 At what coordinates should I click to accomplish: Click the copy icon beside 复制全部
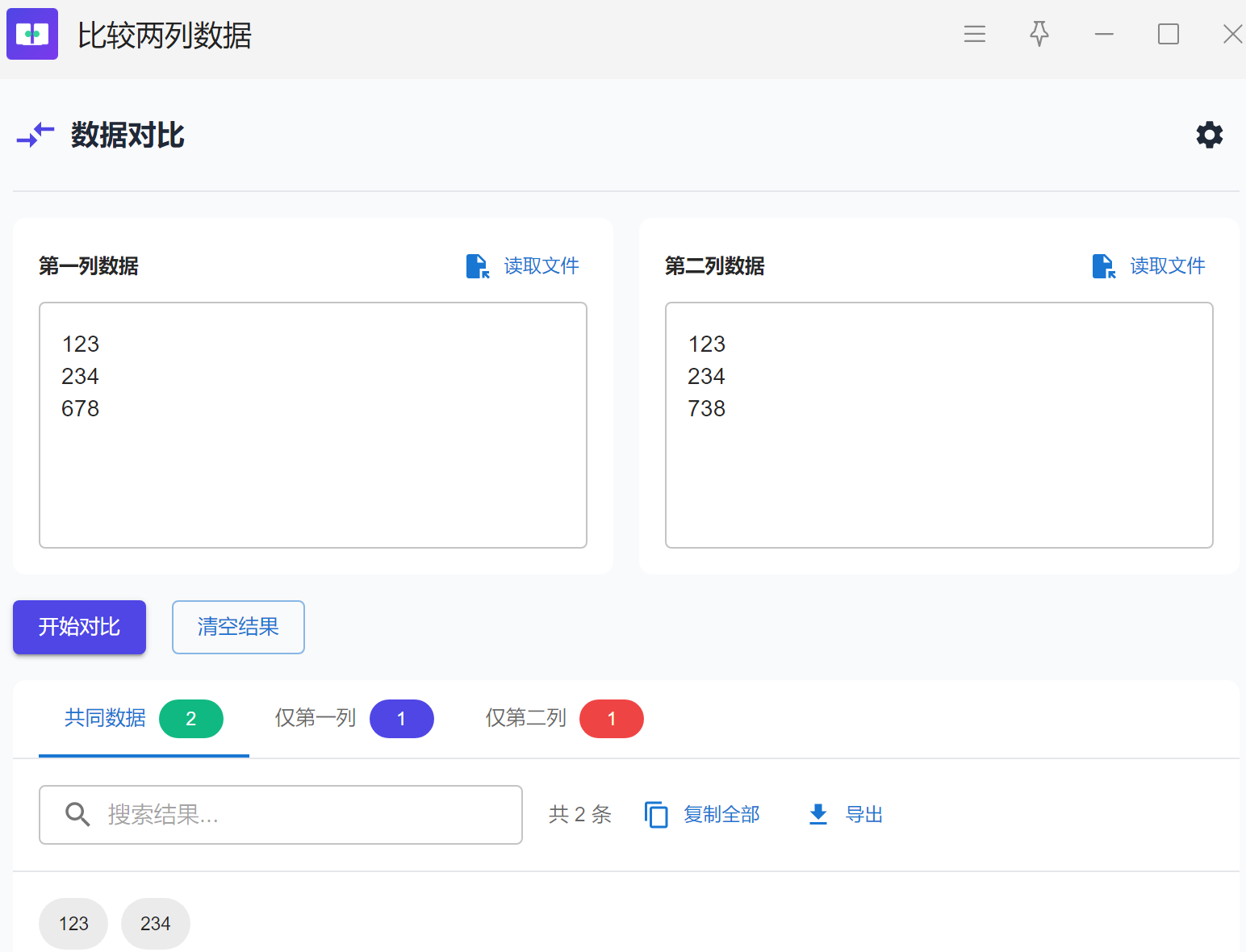(x=656, y=815)
